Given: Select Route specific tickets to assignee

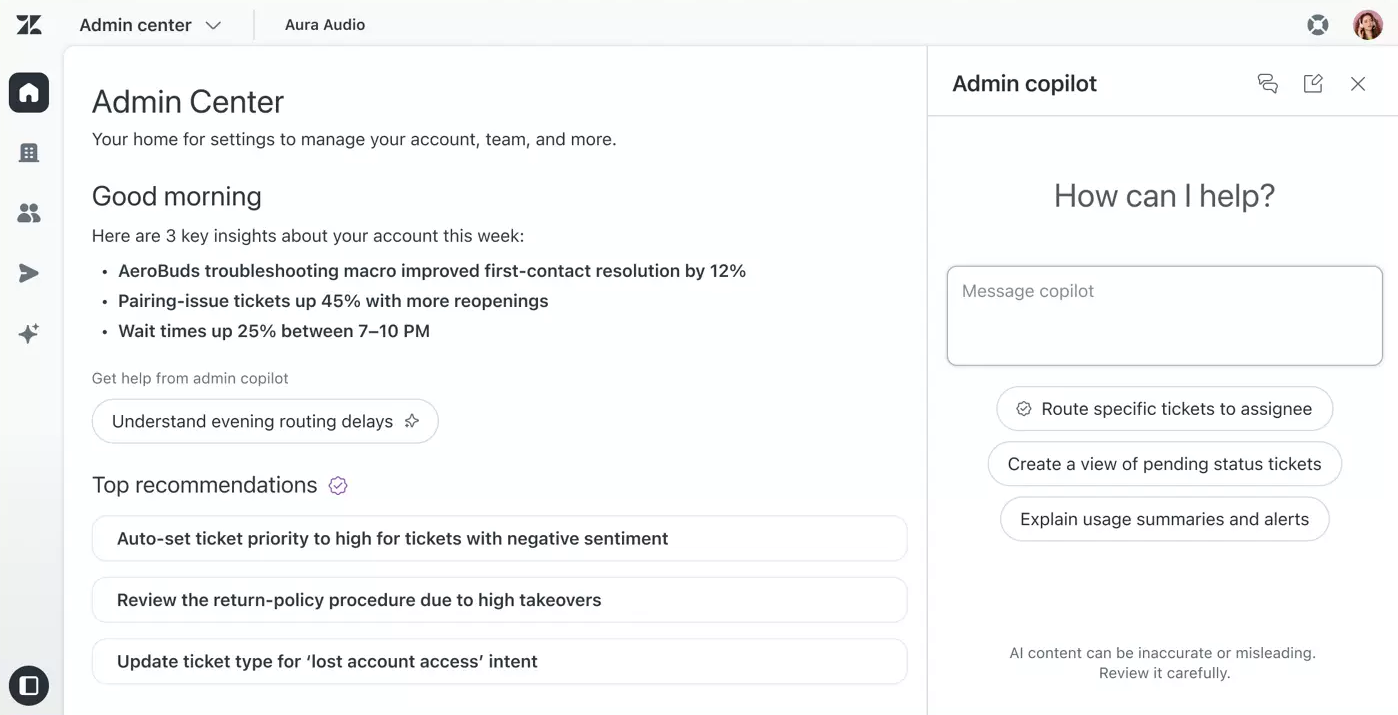Looking at the screenshot, I should tap(1164, 408).
